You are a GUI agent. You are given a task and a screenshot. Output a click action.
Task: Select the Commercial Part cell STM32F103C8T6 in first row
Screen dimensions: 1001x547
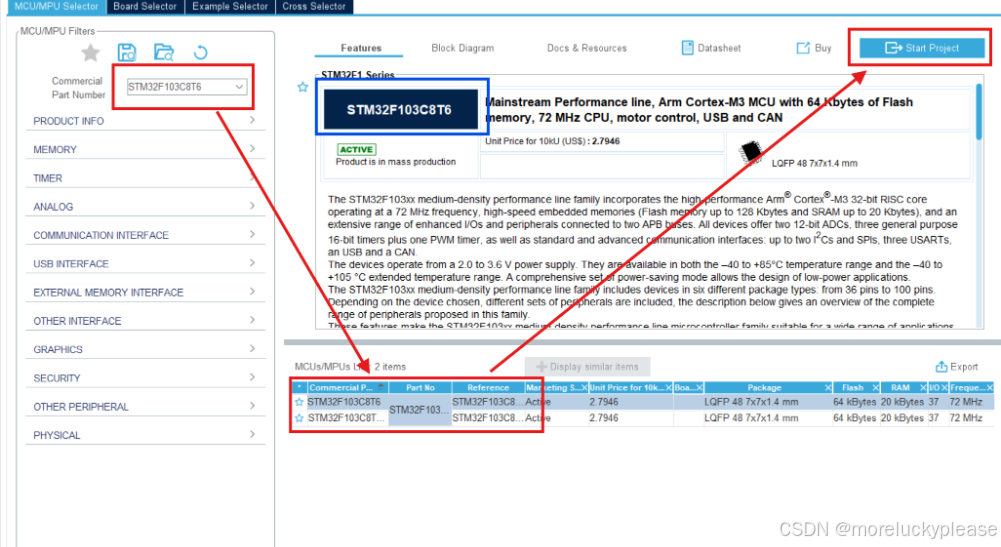pos(345,402)
